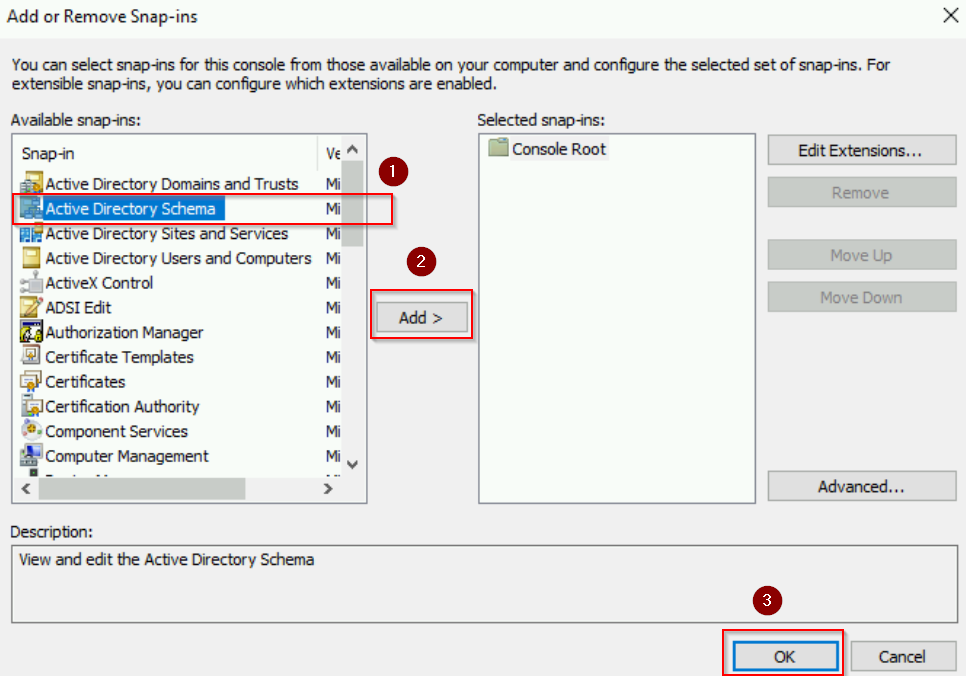Confirm with the OK button
The width and height of the screenshot is (966, 676).
coord(785,656)
